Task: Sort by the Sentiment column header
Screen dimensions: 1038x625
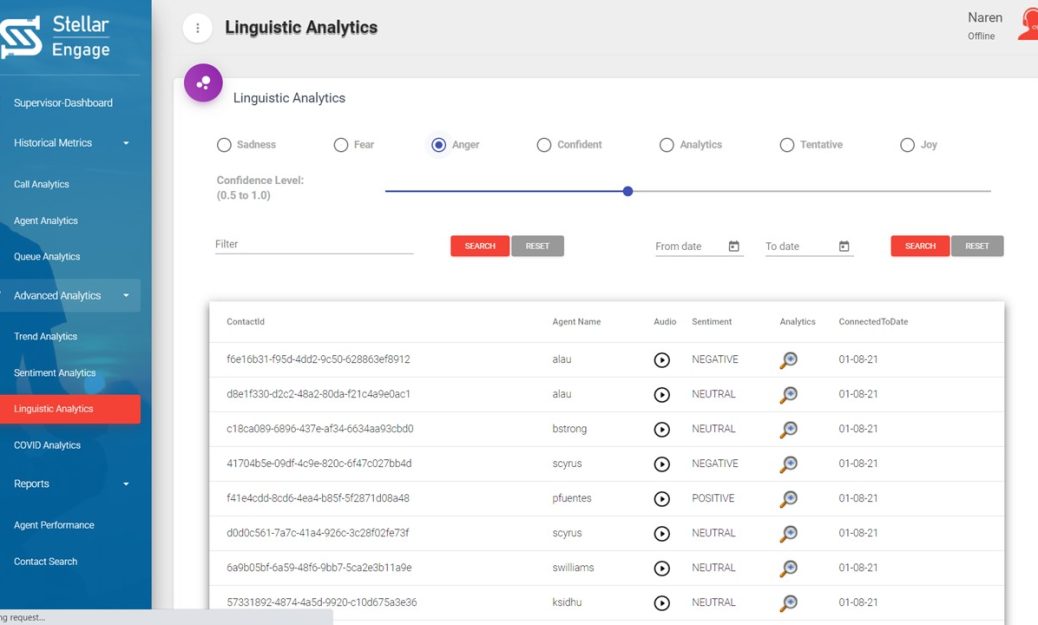Action: [x=712, y=322]
